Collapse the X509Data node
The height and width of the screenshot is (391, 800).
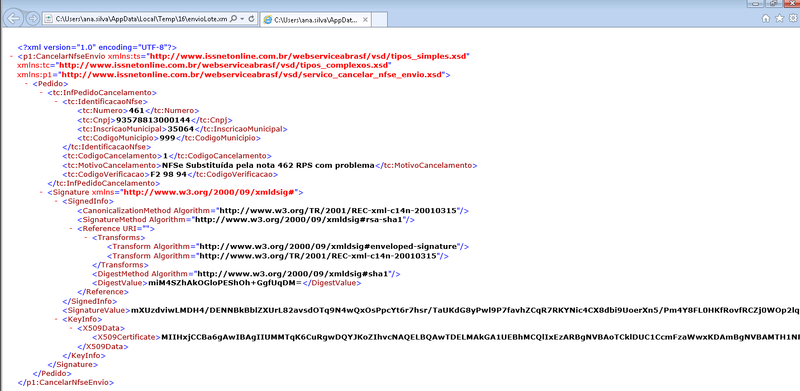click(71, 328)
